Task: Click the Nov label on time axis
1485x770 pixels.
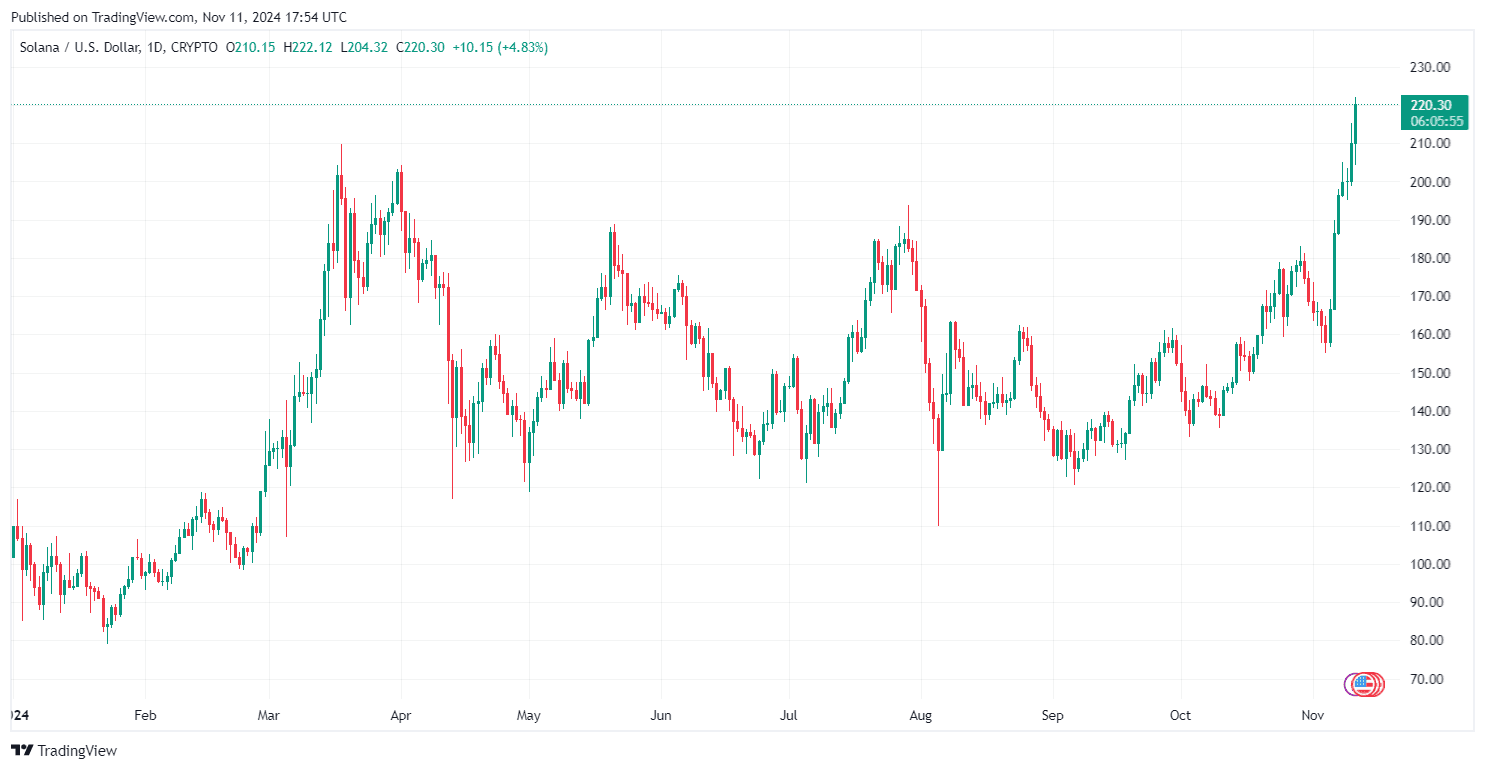Action: pos(1313,716)
